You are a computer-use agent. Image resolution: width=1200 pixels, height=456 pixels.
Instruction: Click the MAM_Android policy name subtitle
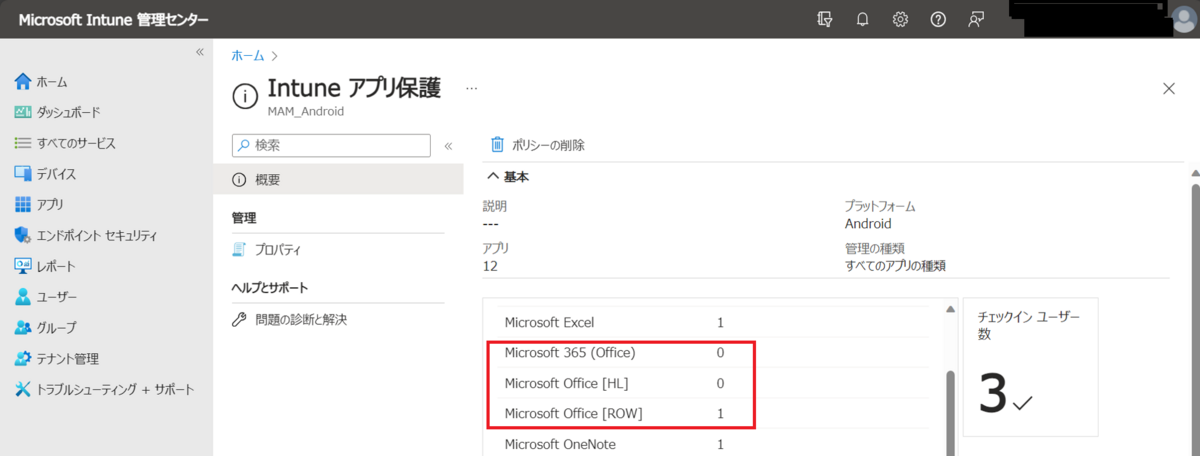pyautogui.click(x=306, y=112)
